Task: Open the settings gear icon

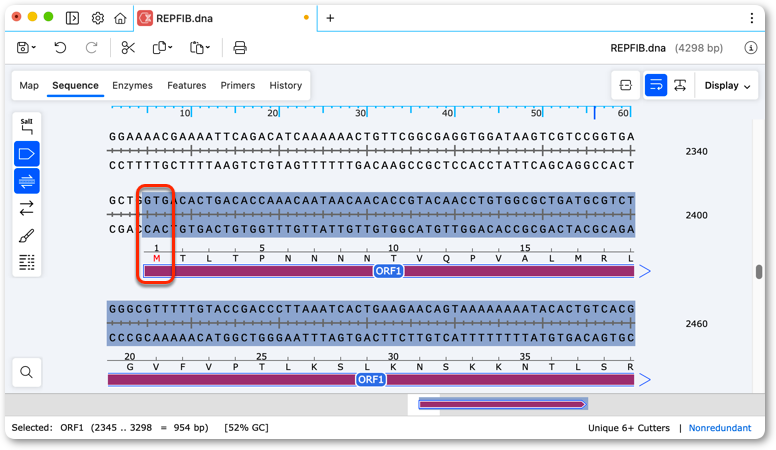Action: [97, 18]
